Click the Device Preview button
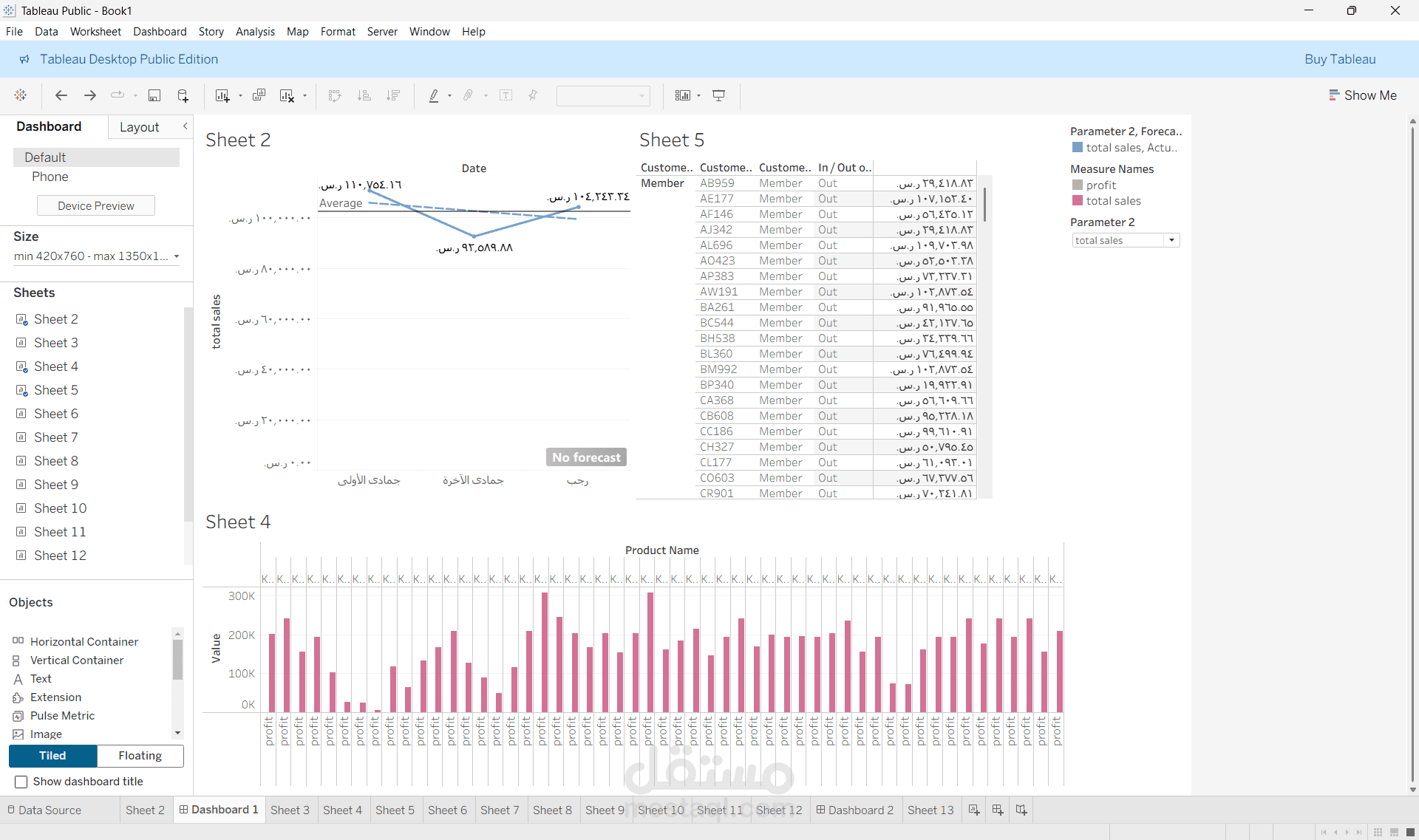1419x840 pixels. 96,206
